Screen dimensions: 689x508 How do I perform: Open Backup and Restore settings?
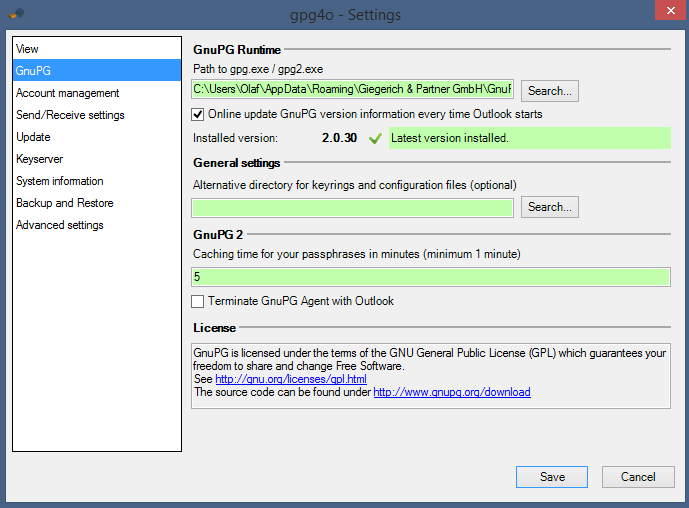pyautogui.click(x=97, y=203)
